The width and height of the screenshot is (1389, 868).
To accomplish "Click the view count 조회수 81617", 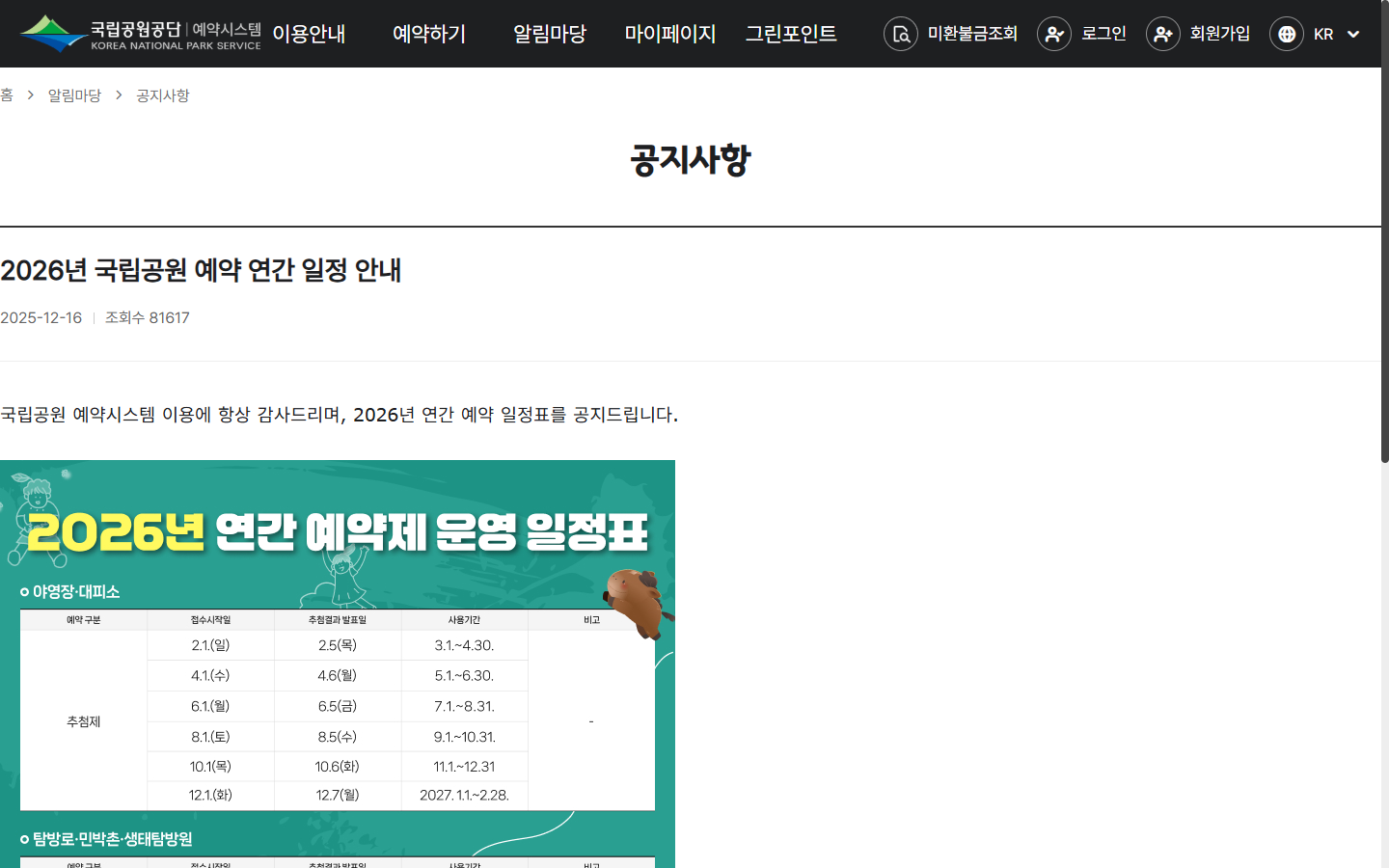I will click(148, 317).
